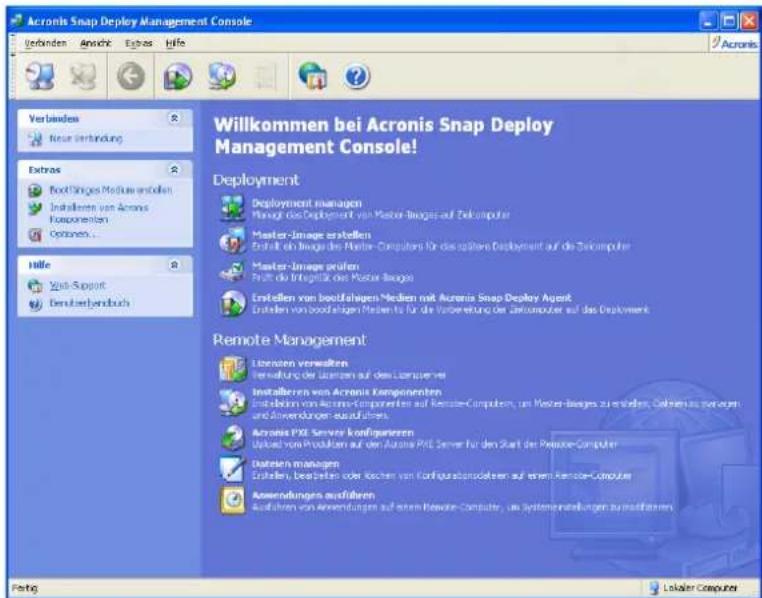Click the sidebar Installieren von Acronis Komponenten icon
The width and height of the screenshot is (762, 598).
tap(35, 208)
